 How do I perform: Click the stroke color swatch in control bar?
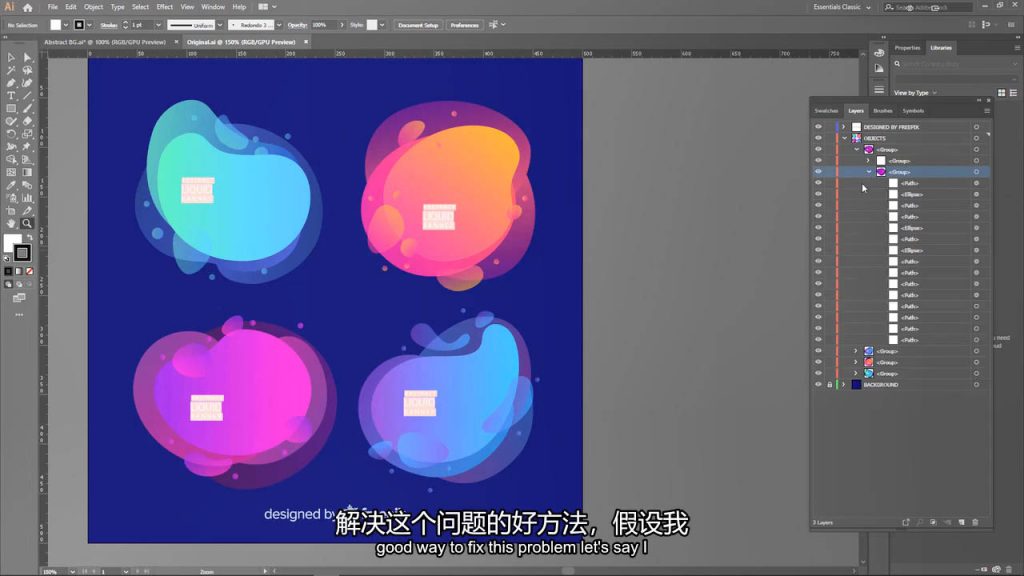click(x=79, y=25)
